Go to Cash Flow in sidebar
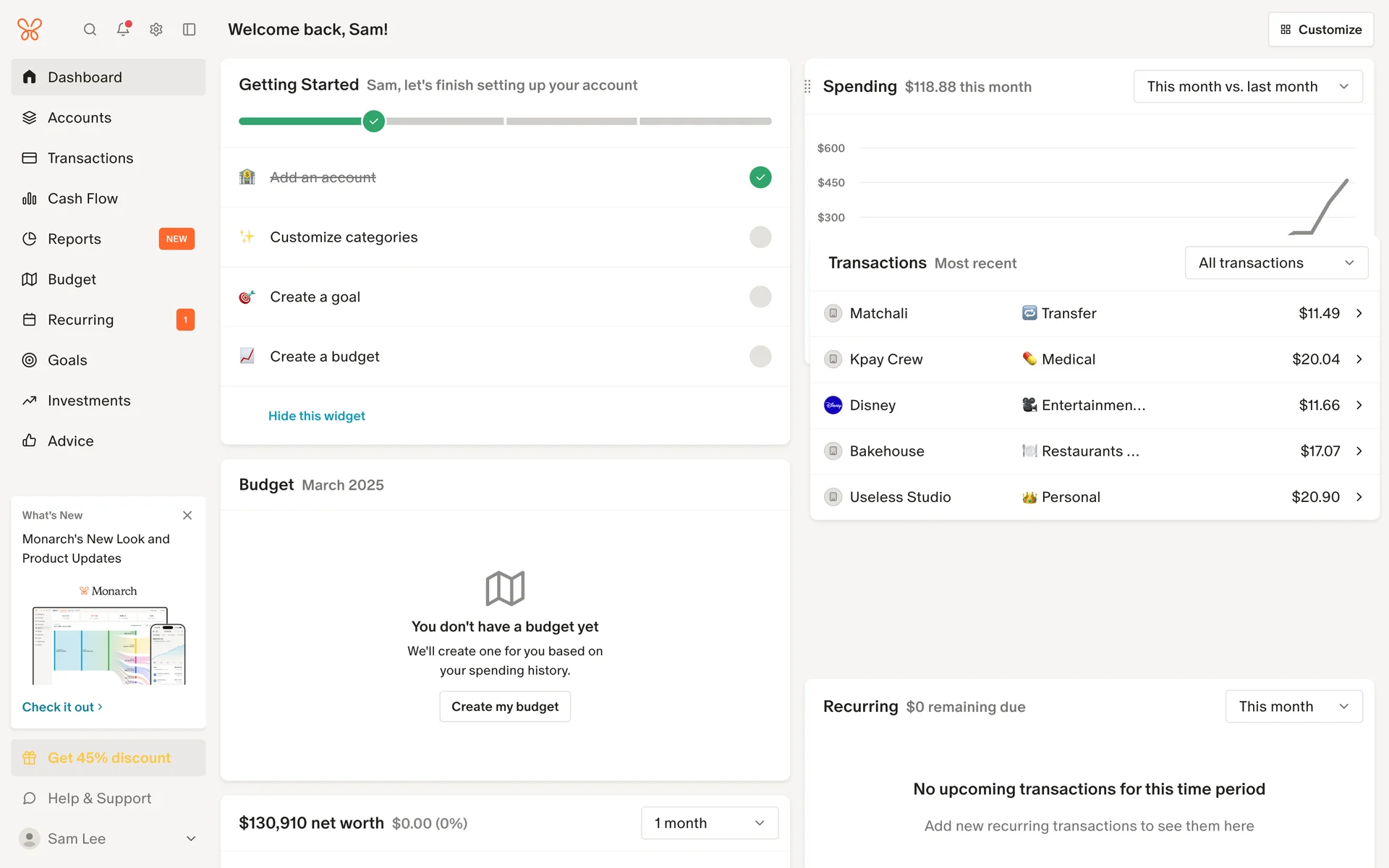This screenshot has height=868, width=1389. (x=82, y=199)
